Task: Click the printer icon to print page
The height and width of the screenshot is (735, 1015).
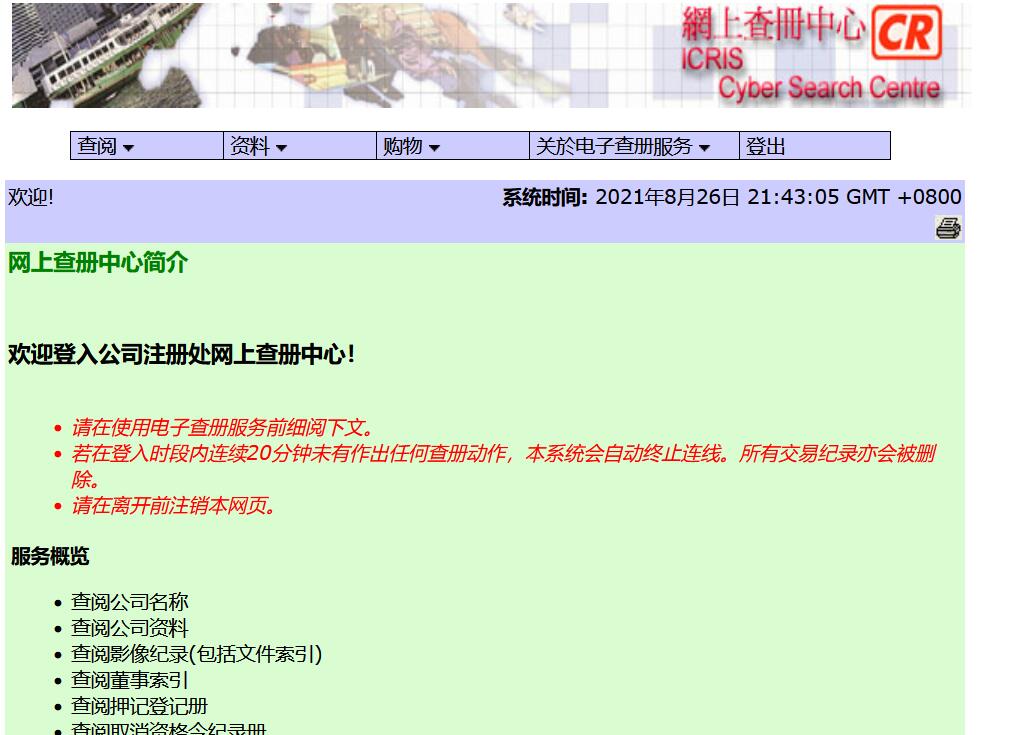Action: click(x=947, y=228)
